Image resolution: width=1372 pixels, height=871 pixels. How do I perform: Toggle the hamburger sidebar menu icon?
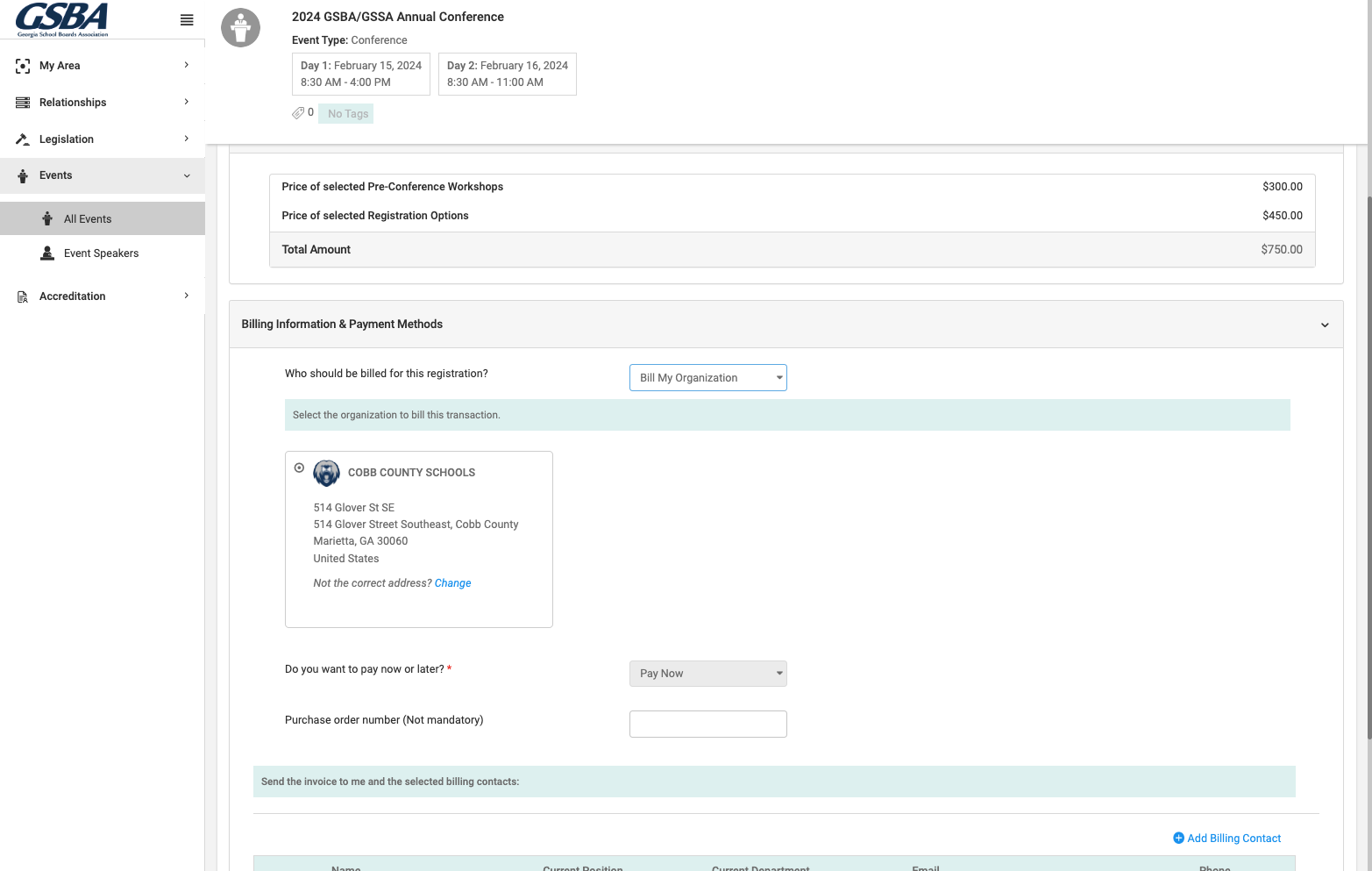click(187, 20)
